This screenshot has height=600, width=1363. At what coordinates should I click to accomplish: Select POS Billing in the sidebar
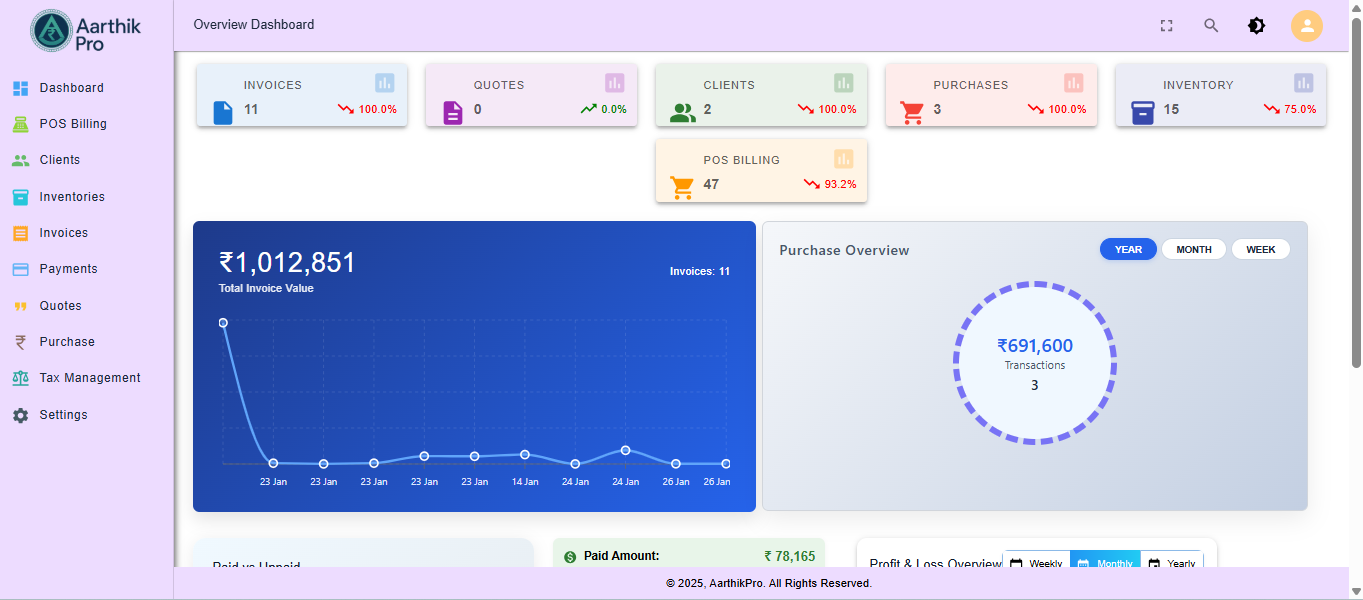(70, 123)
